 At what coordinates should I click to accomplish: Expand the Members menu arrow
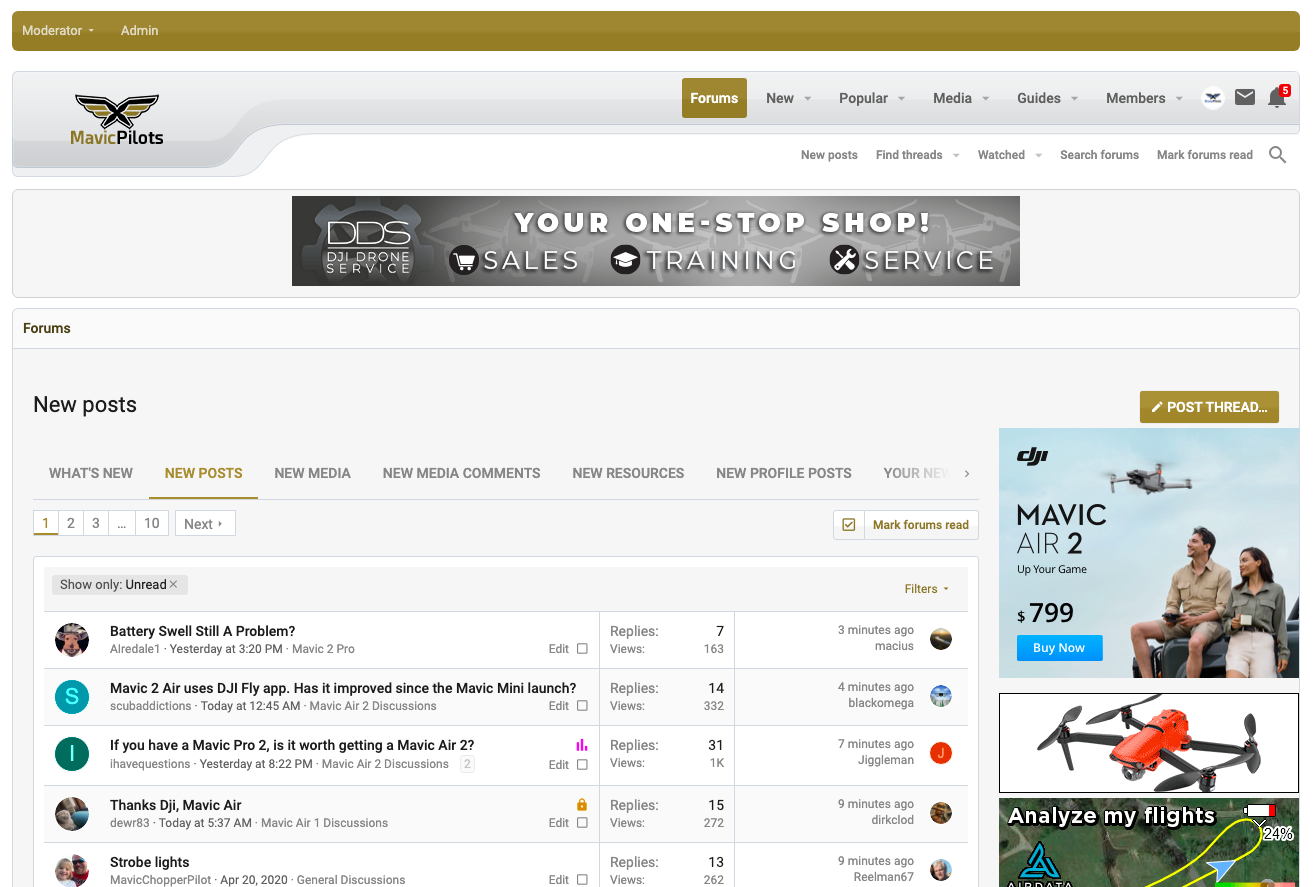click(x=1179, y=98)
